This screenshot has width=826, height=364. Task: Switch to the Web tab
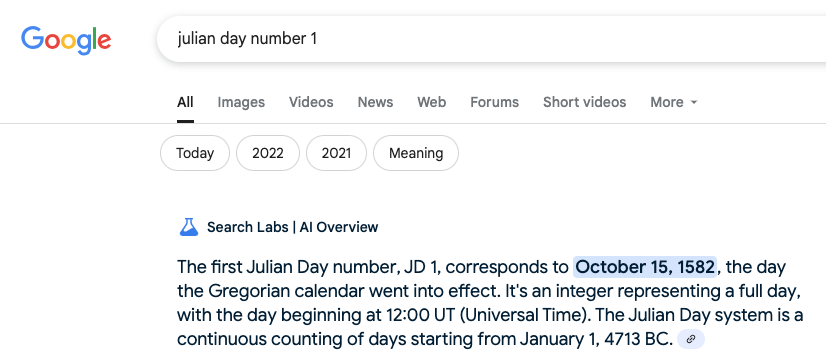pos(431,102)
